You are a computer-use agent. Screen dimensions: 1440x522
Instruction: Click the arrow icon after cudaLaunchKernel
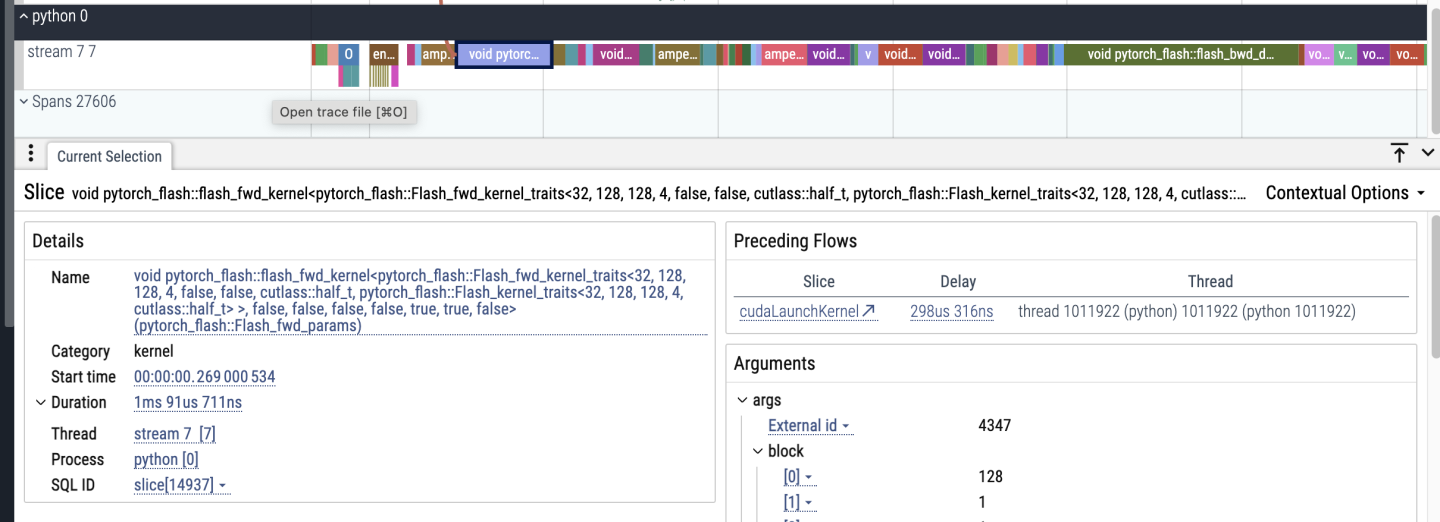pyautogui.click(x=869, y=312)
